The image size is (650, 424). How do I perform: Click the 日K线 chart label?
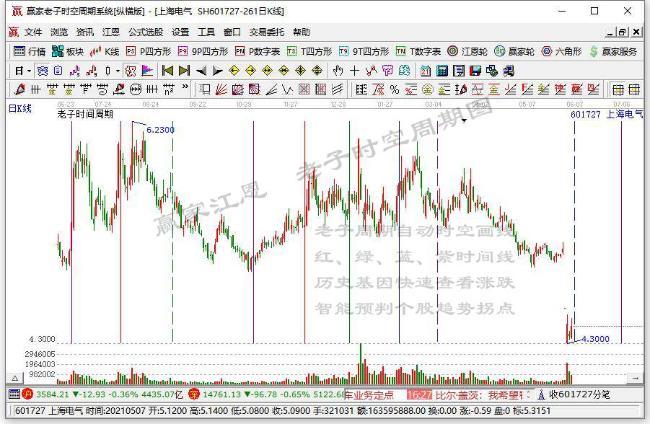tap(20, 109)
